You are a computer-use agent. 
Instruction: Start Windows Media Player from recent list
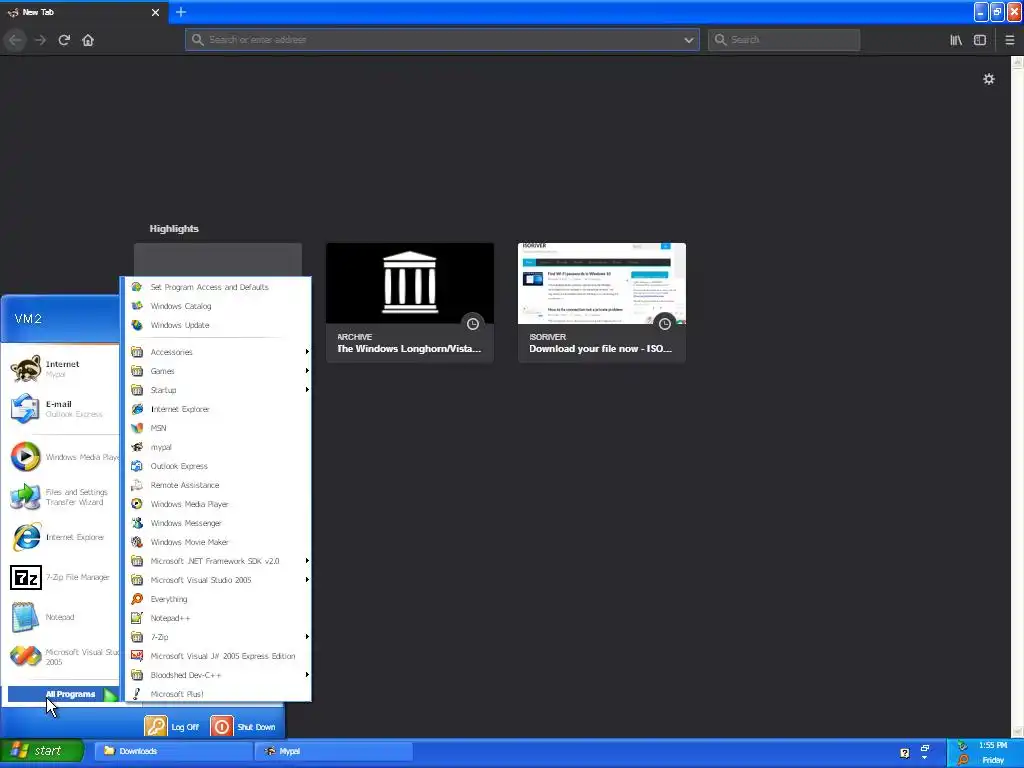click(63, 457)
